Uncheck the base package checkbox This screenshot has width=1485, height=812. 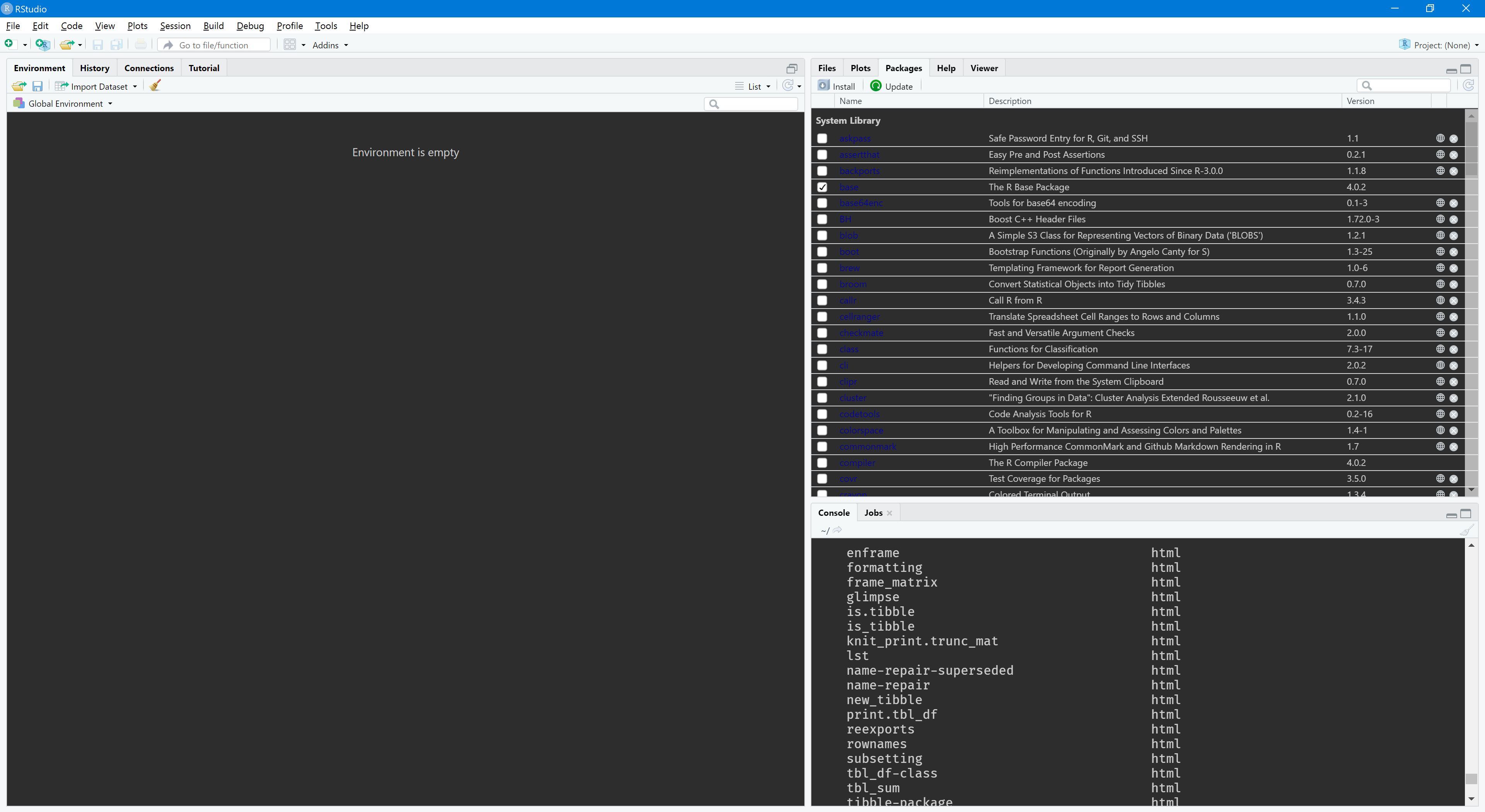[822, 187]
